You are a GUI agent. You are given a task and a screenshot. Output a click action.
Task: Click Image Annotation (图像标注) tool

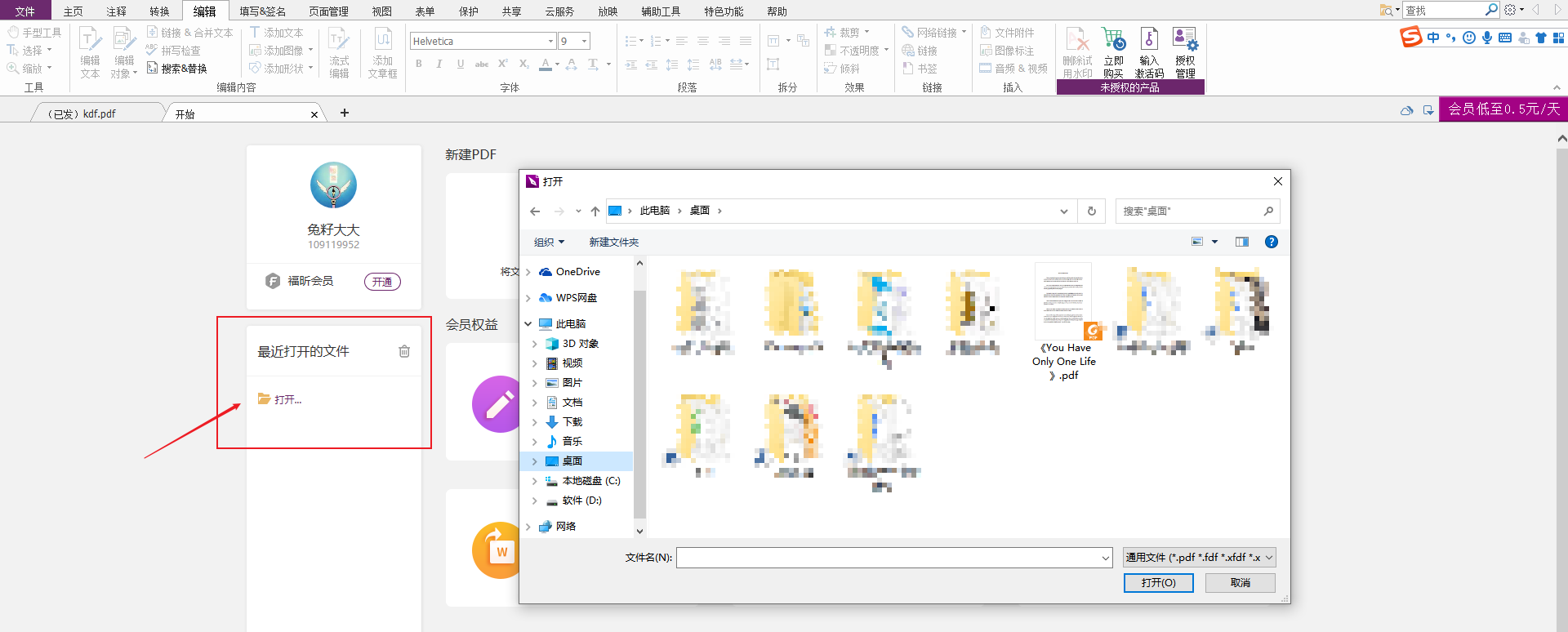(x=1007, y=51)
